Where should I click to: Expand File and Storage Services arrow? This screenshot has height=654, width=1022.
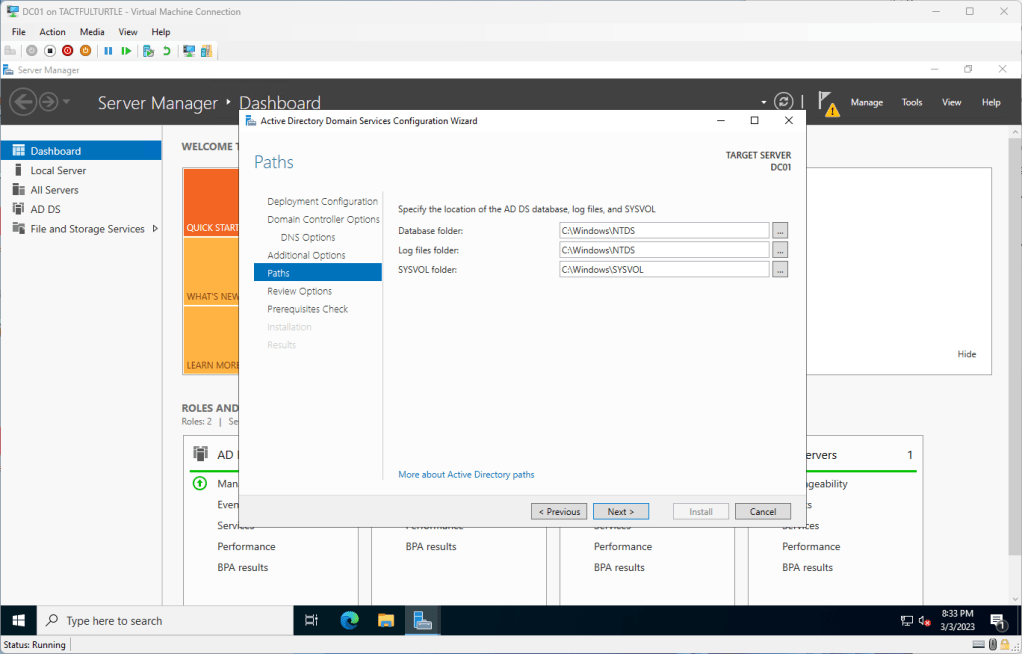click(x=155, y=229)
